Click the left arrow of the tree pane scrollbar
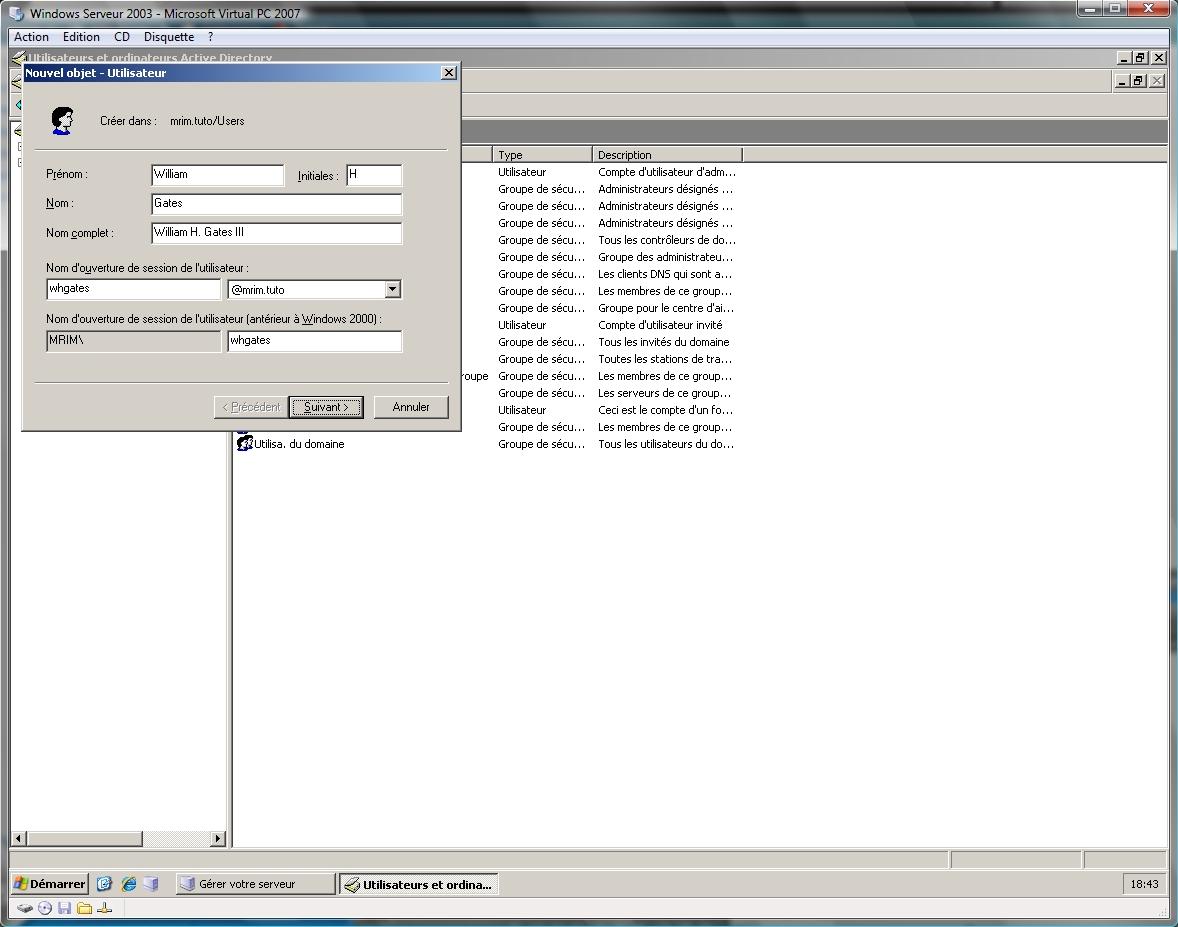Image resolution: width=1178 pixels, height=927 pixels. (x=20, y=838)
